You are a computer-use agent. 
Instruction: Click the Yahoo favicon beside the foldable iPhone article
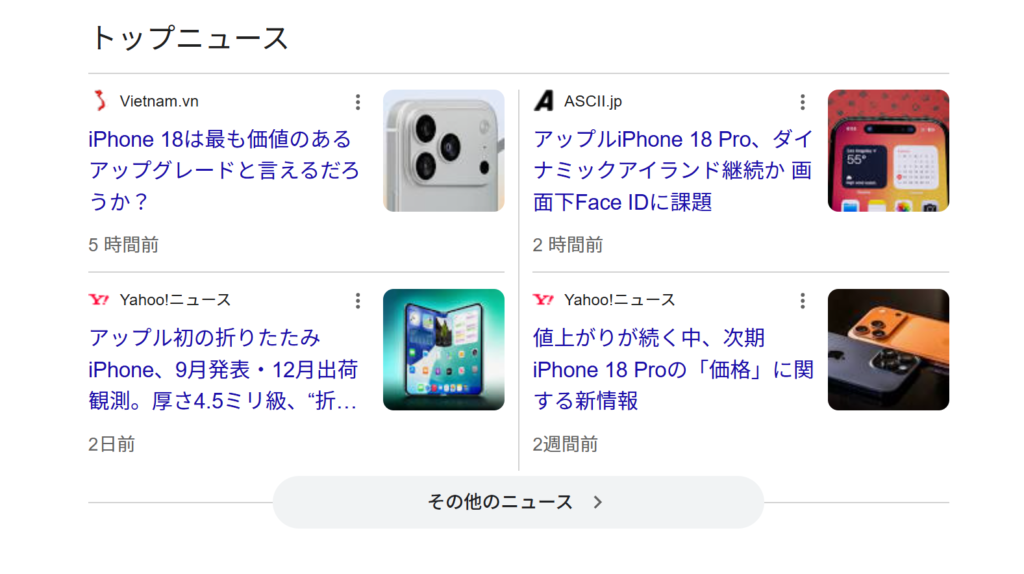[x=99, y=300]
